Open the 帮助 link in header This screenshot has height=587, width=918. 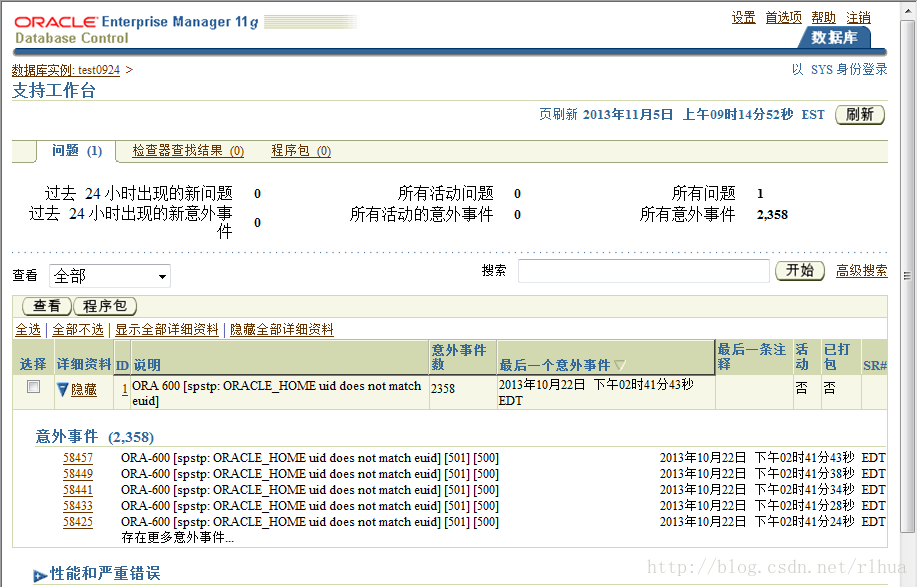(823, 18)
